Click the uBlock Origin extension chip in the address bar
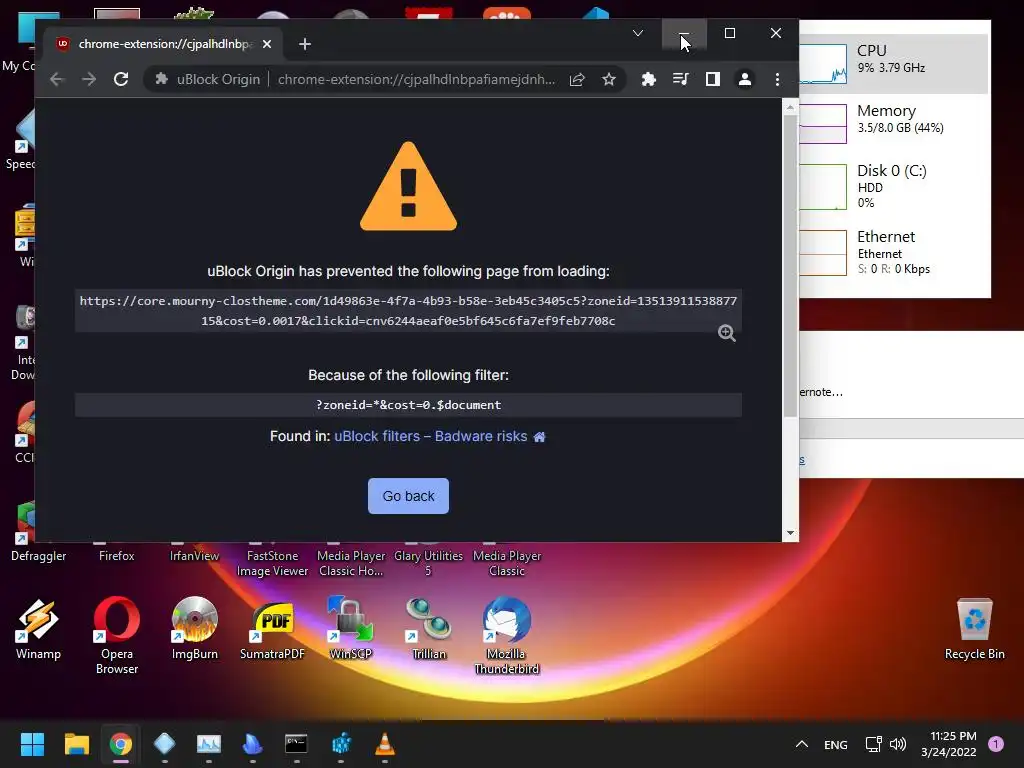The image size is (1024, 768). tap(208, 79)
